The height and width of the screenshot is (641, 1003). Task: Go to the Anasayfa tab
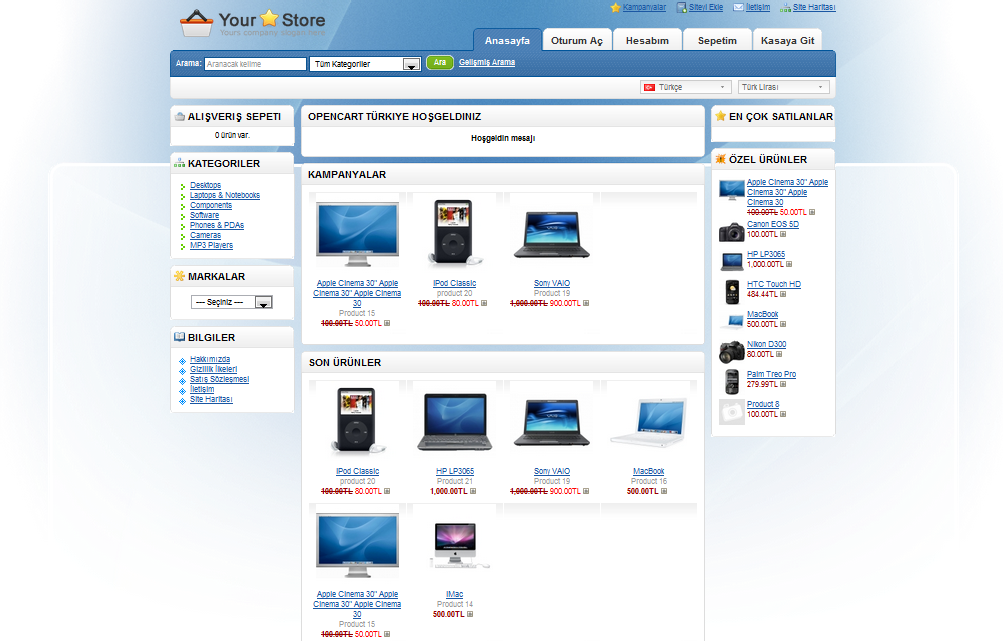(x=507, y=40)
